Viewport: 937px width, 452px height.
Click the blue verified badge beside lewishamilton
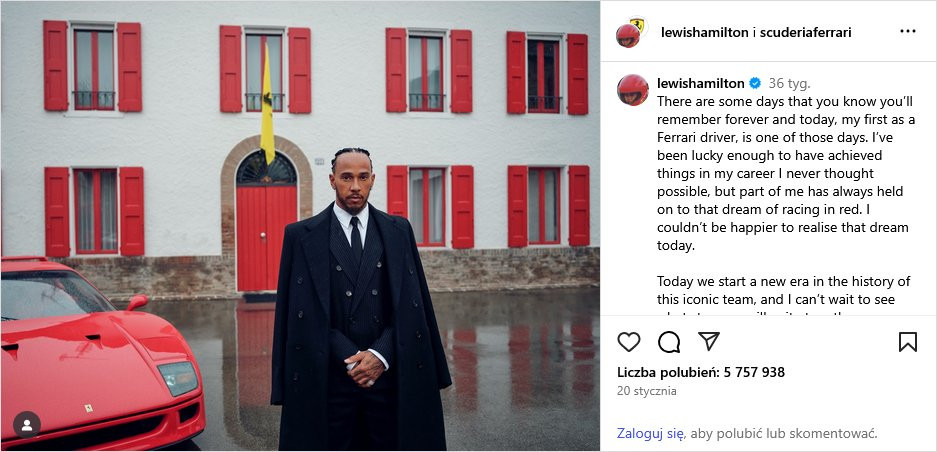(755, 83)
